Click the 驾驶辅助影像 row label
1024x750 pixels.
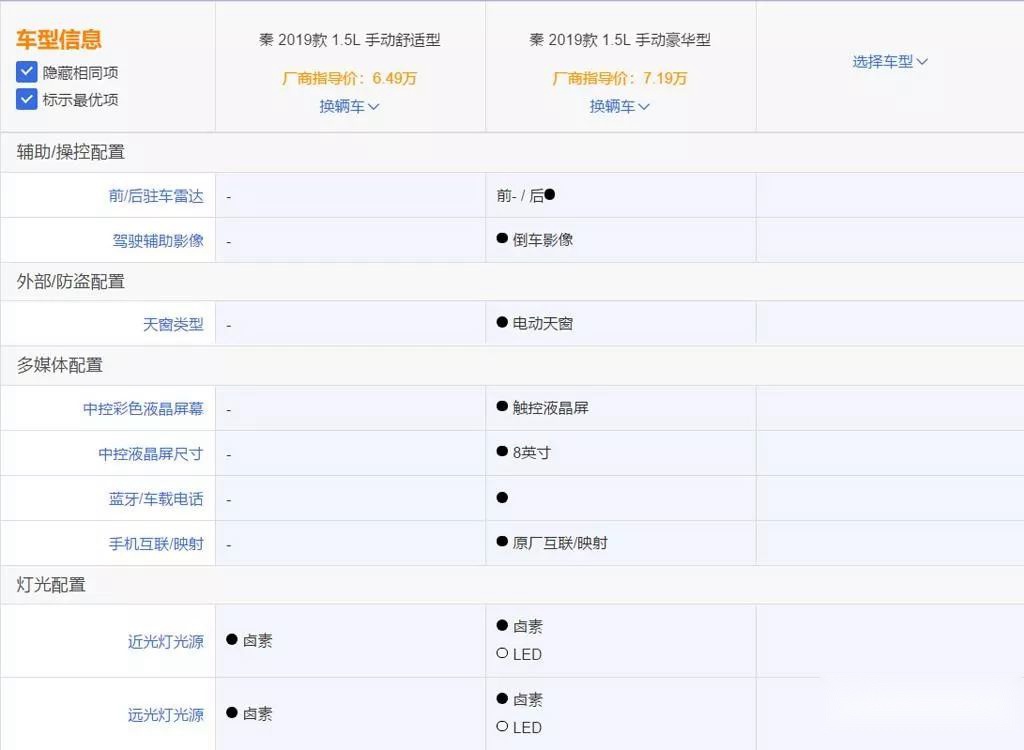[x=158, y=241]
